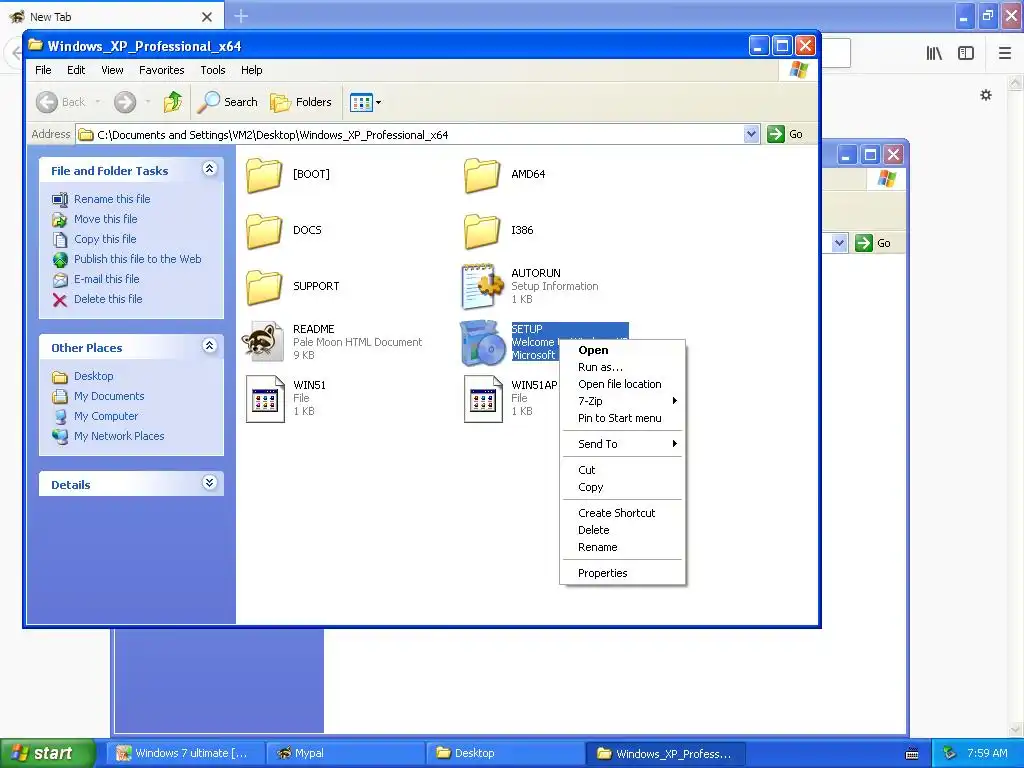Click the Back navigation button
This screenshot has height=768, width=1024.
[x=60, y=102]
